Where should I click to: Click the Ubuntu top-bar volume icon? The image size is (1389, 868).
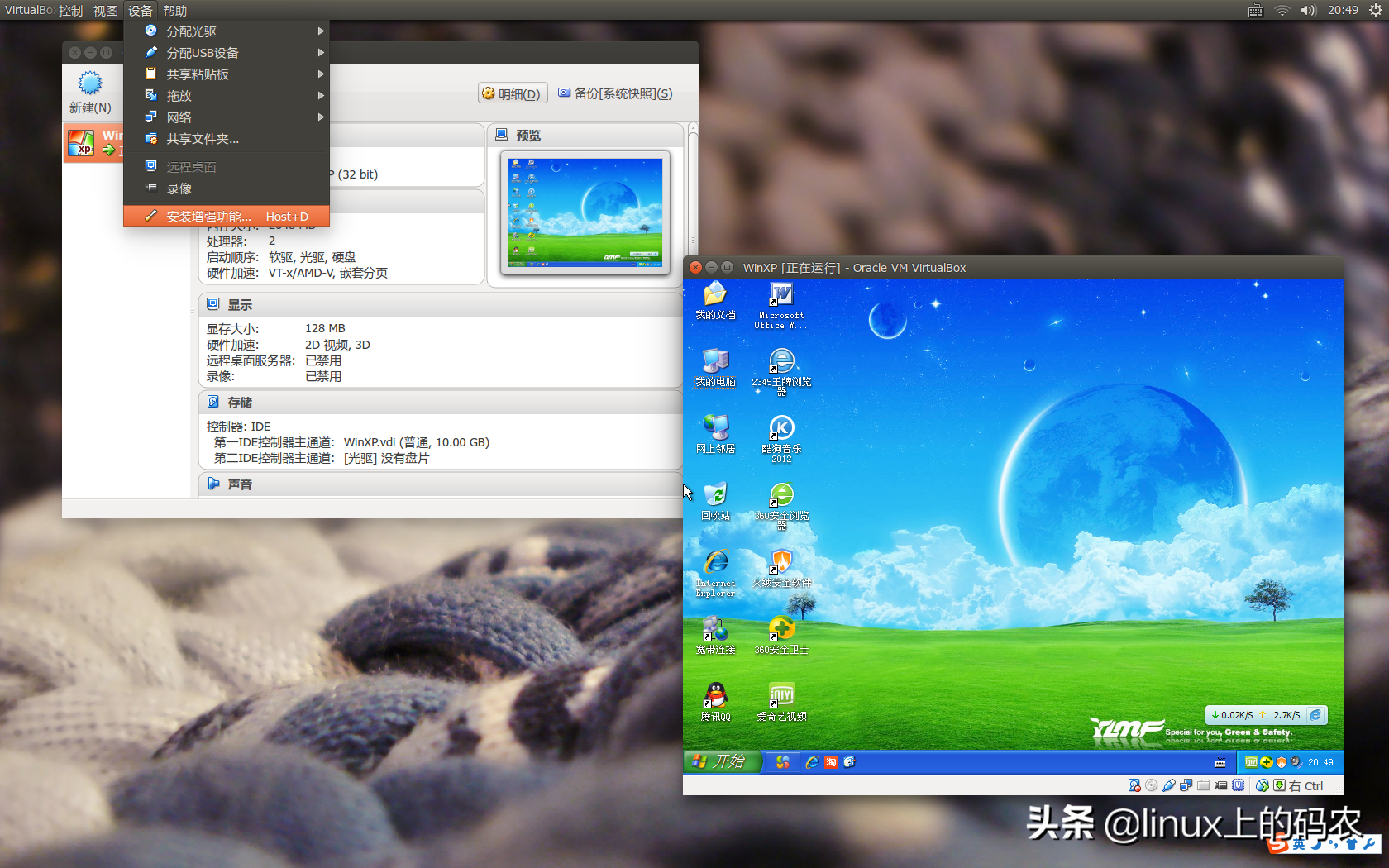point(1308,10)
